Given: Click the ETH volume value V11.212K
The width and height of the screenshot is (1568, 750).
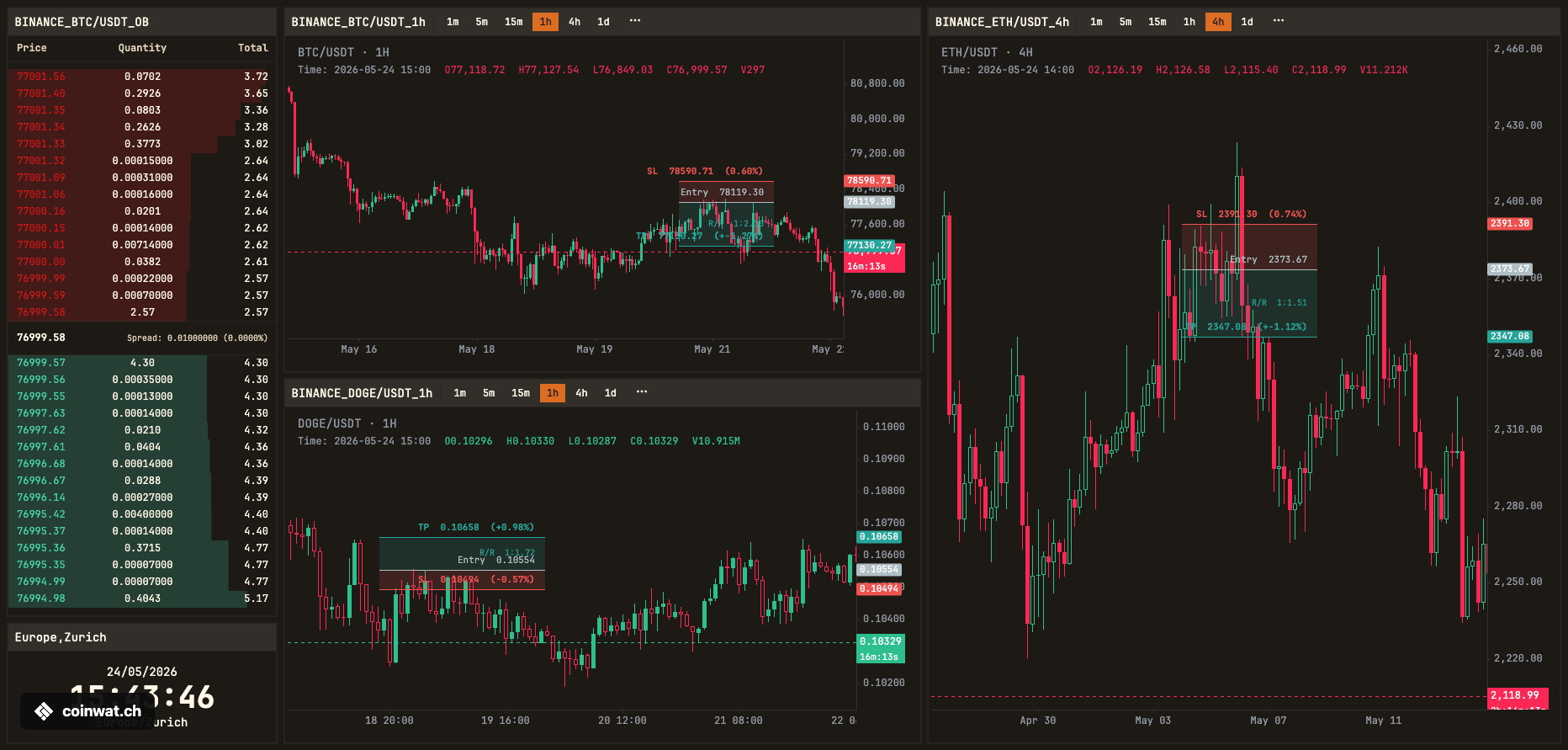Looking at the screenshot, I should 1384,70.
